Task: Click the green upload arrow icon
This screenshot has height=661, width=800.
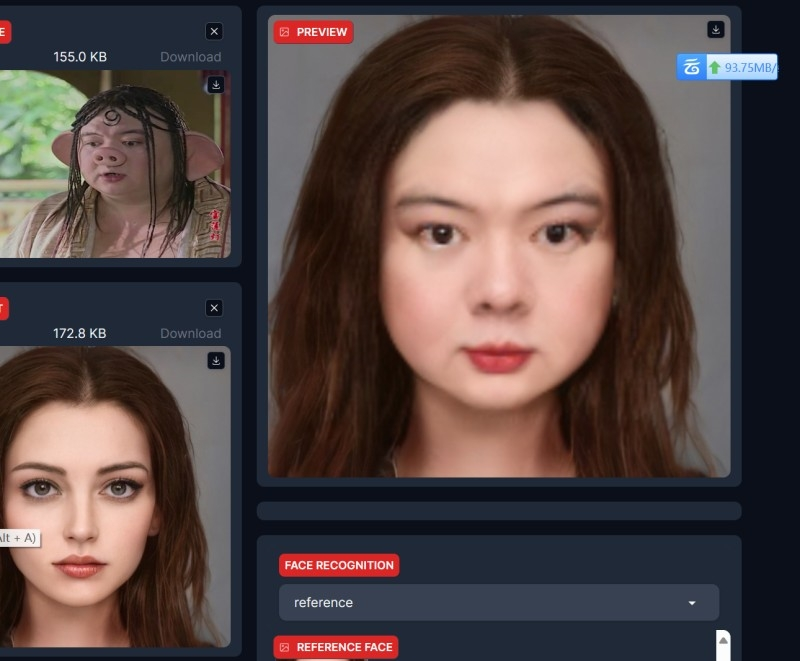Action: point(714,68)
